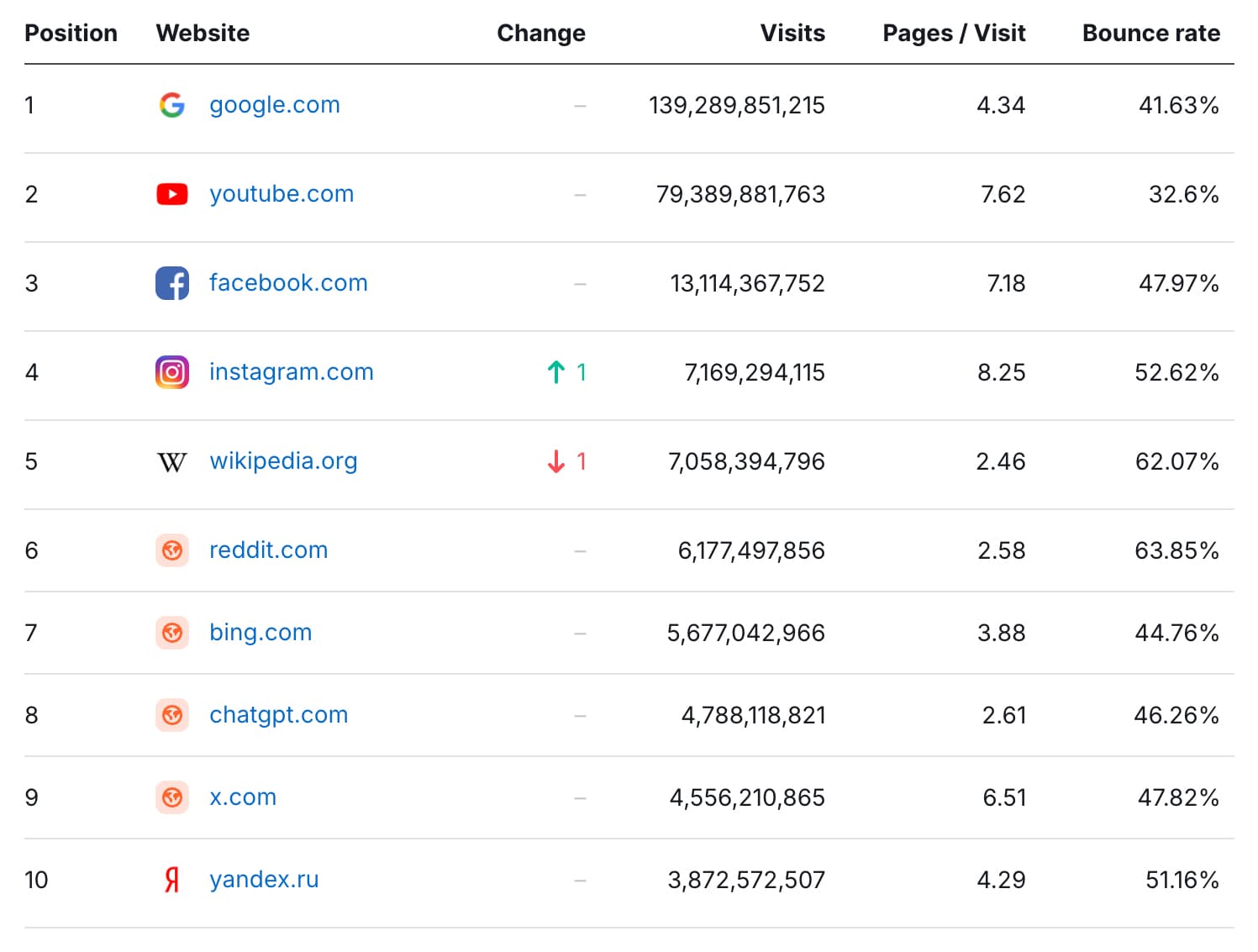Image resolution: width=1258 pixels, height=952 pixels.
Task: Click the red down arrow for wikipedia.org
Action: point(555,461)
